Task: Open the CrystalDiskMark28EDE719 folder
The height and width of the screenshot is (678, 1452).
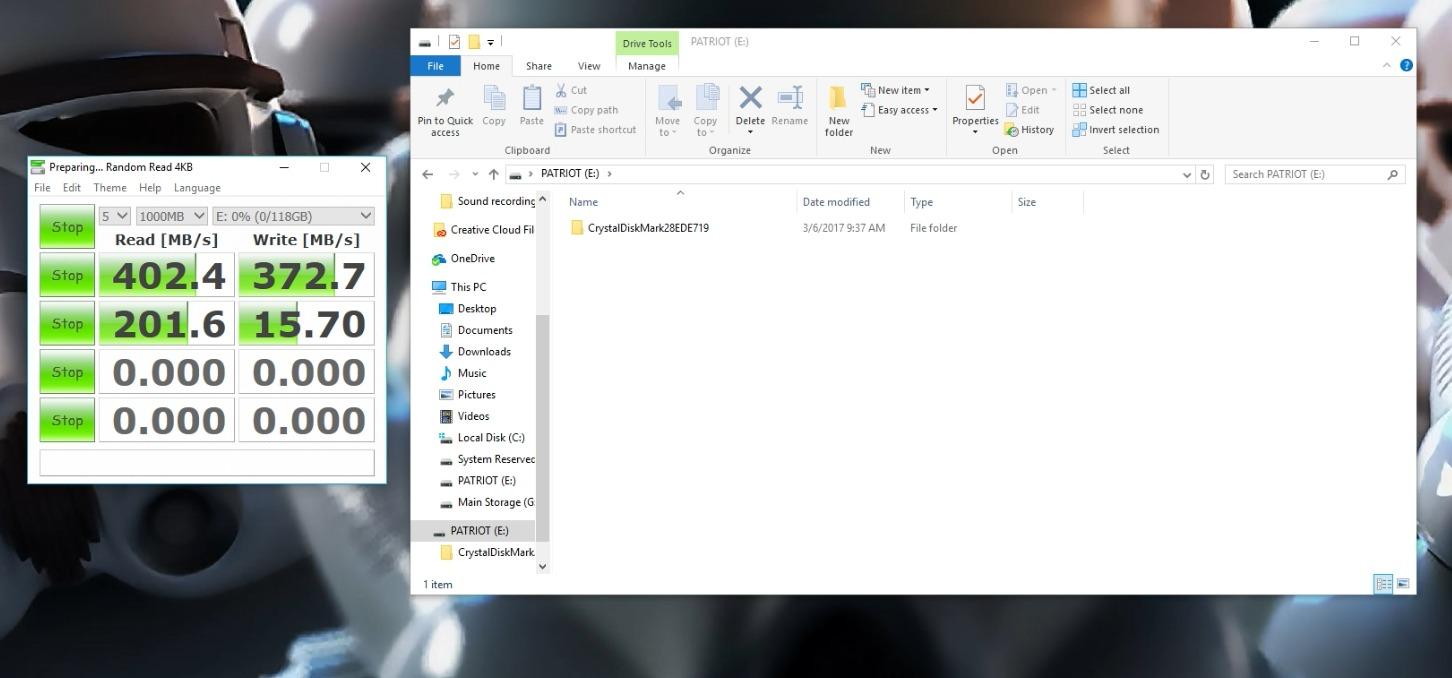Action: pos(647,228)
